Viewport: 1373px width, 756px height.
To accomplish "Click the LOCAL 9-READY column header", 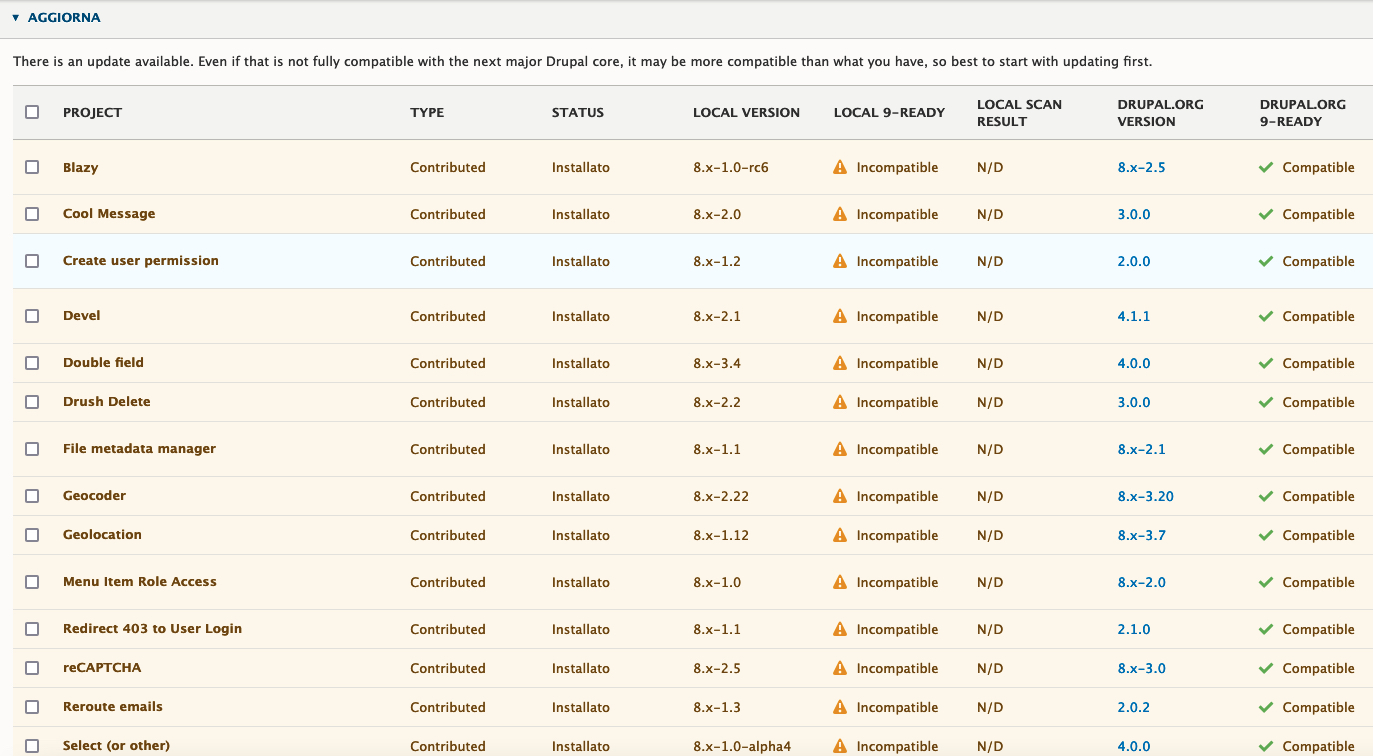I will coord(889,112).
